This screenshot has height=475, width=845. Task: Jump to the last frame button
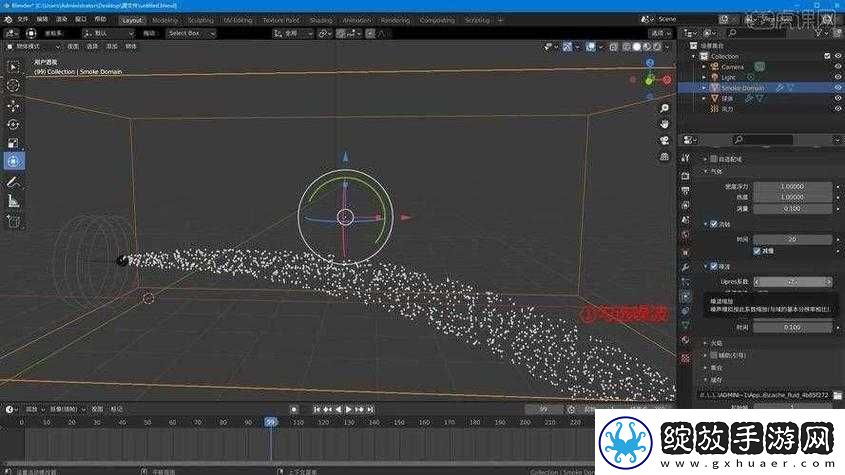coord(370,410)
